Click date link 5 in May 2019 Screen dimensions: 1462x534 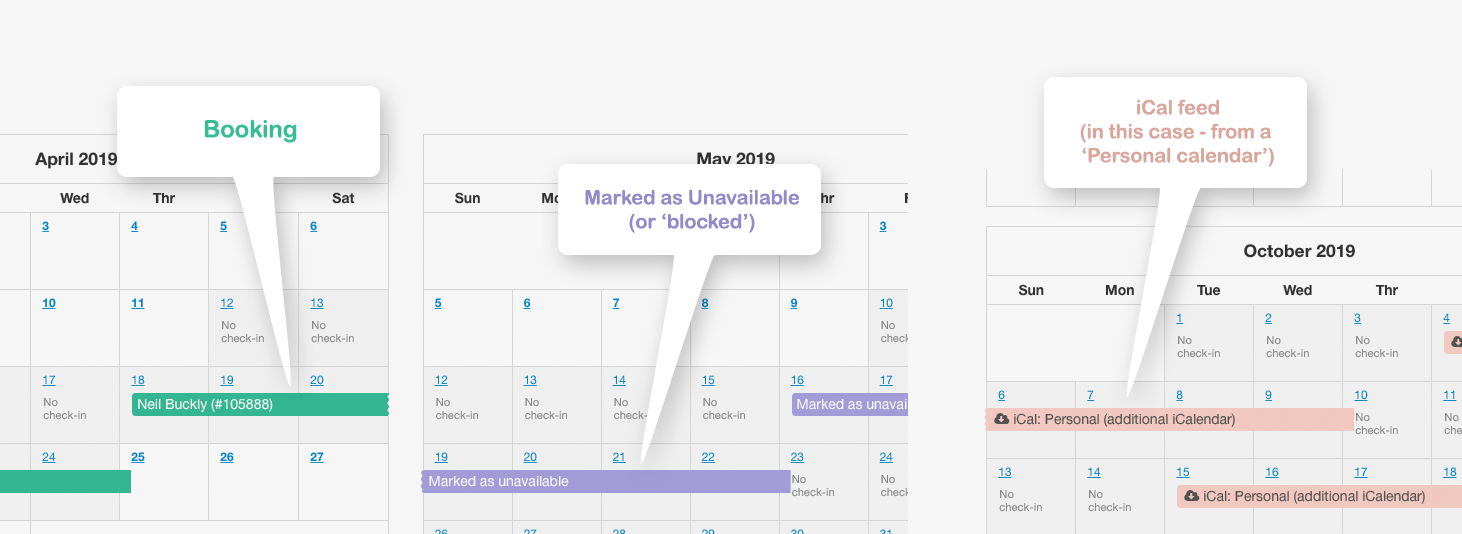click(x=438, y=303)
